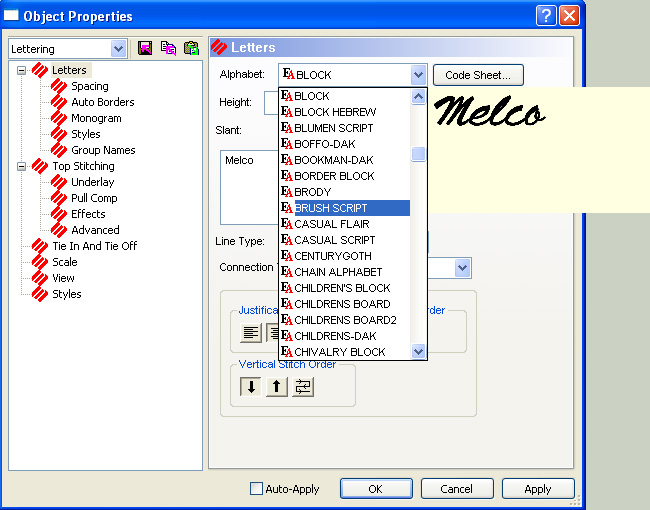Image resolution: width=650 pixels, height=510 pixels.
Task: Collapse the Top Stitching tree node
Action: pos(21,166)
